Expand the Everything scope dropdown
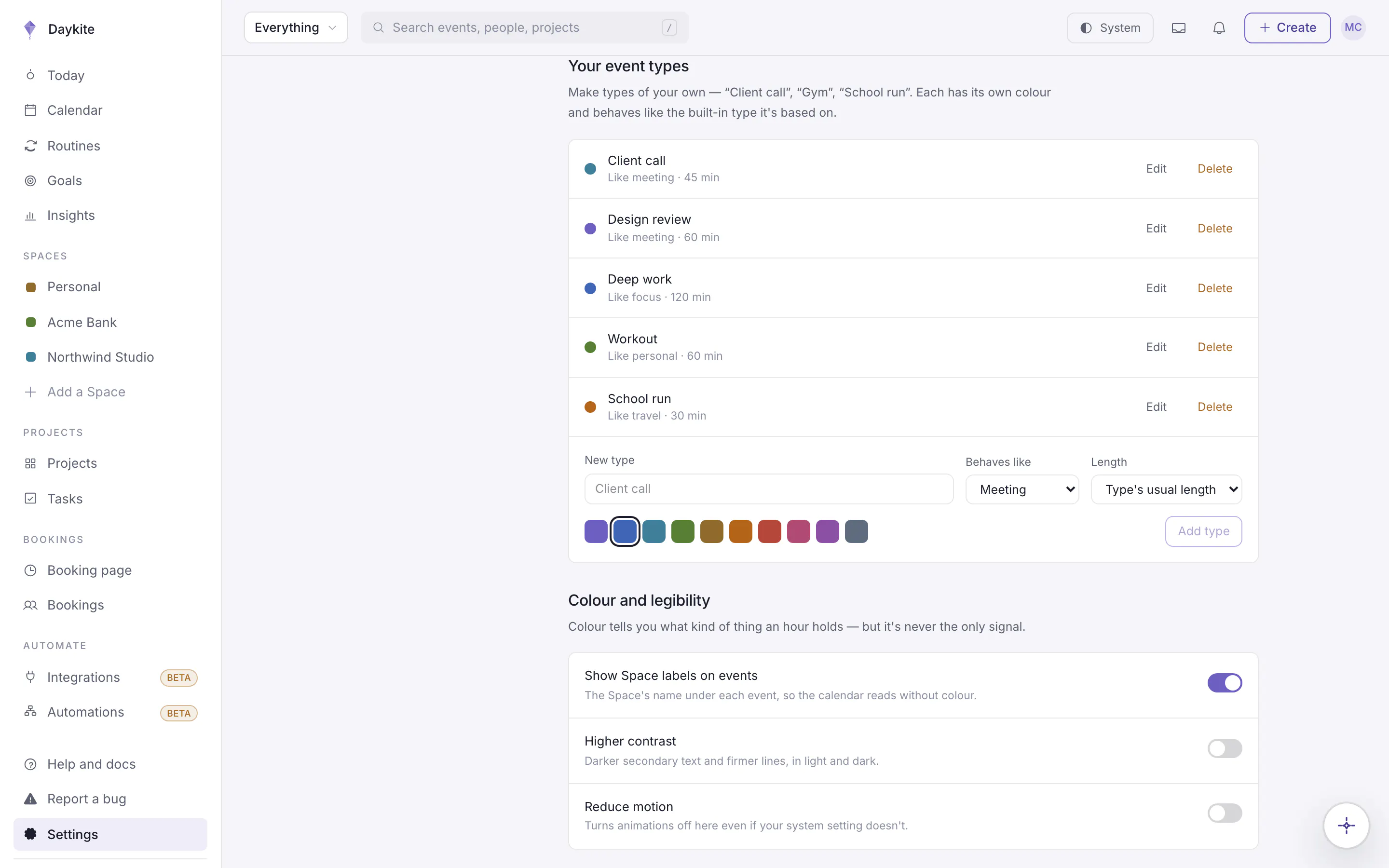The width and height of the screenshot is (1389, 868). (x=296, y=27)
